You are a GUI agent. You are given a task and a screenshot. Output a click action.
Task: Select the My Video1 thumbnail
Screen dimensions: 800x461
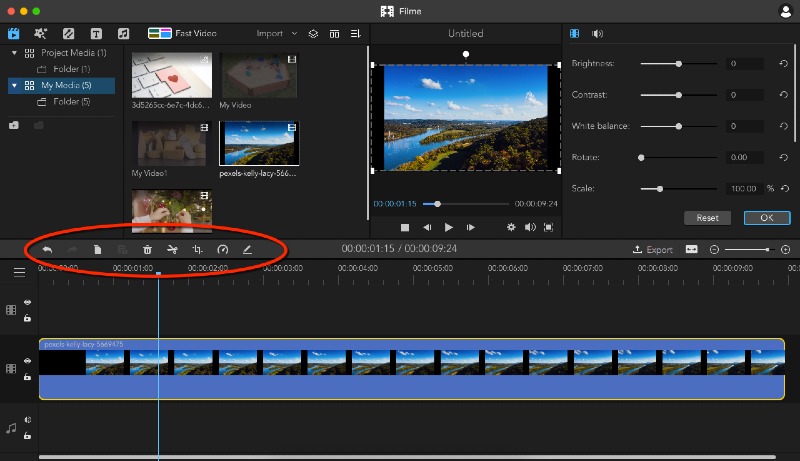171,144
